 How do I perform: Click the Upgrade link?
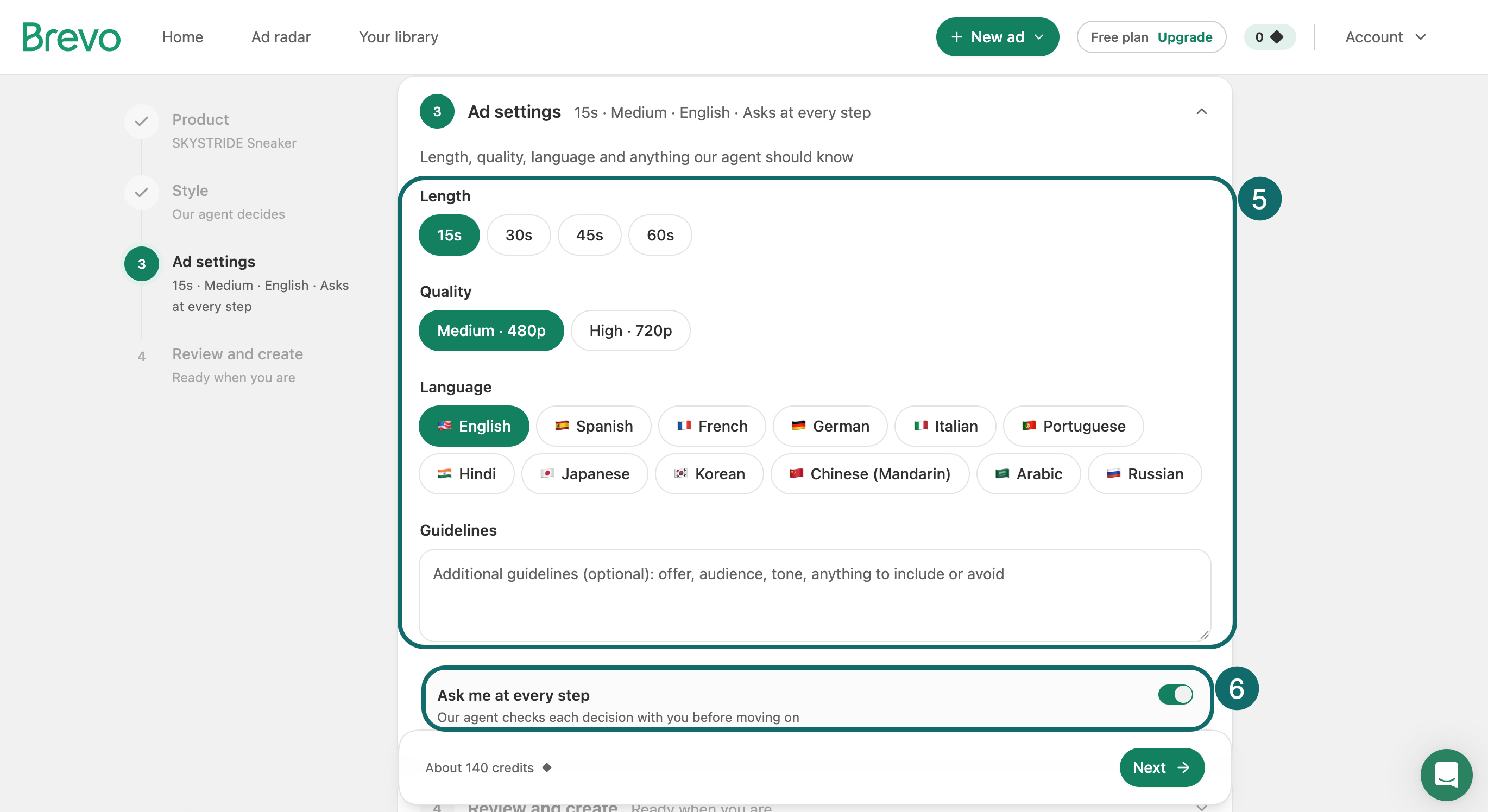(1185, 37)
